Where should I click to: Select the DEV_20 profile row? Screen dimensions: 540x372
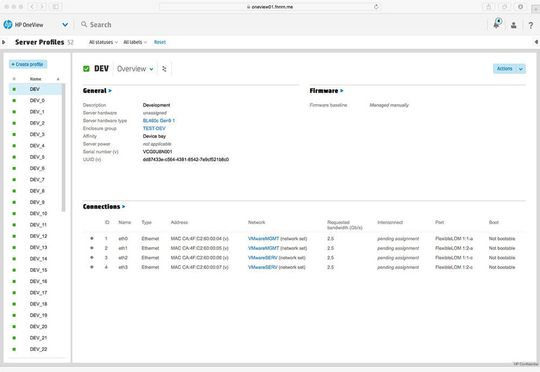coord(35,327)
